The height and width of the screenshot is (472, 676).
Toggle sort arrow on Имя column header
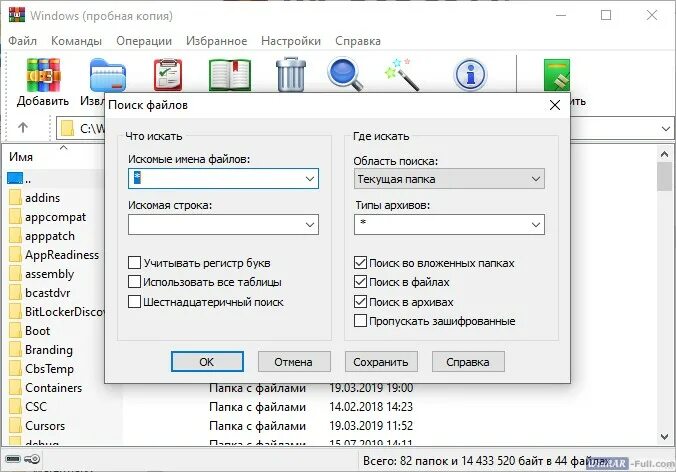pos(63,148)
